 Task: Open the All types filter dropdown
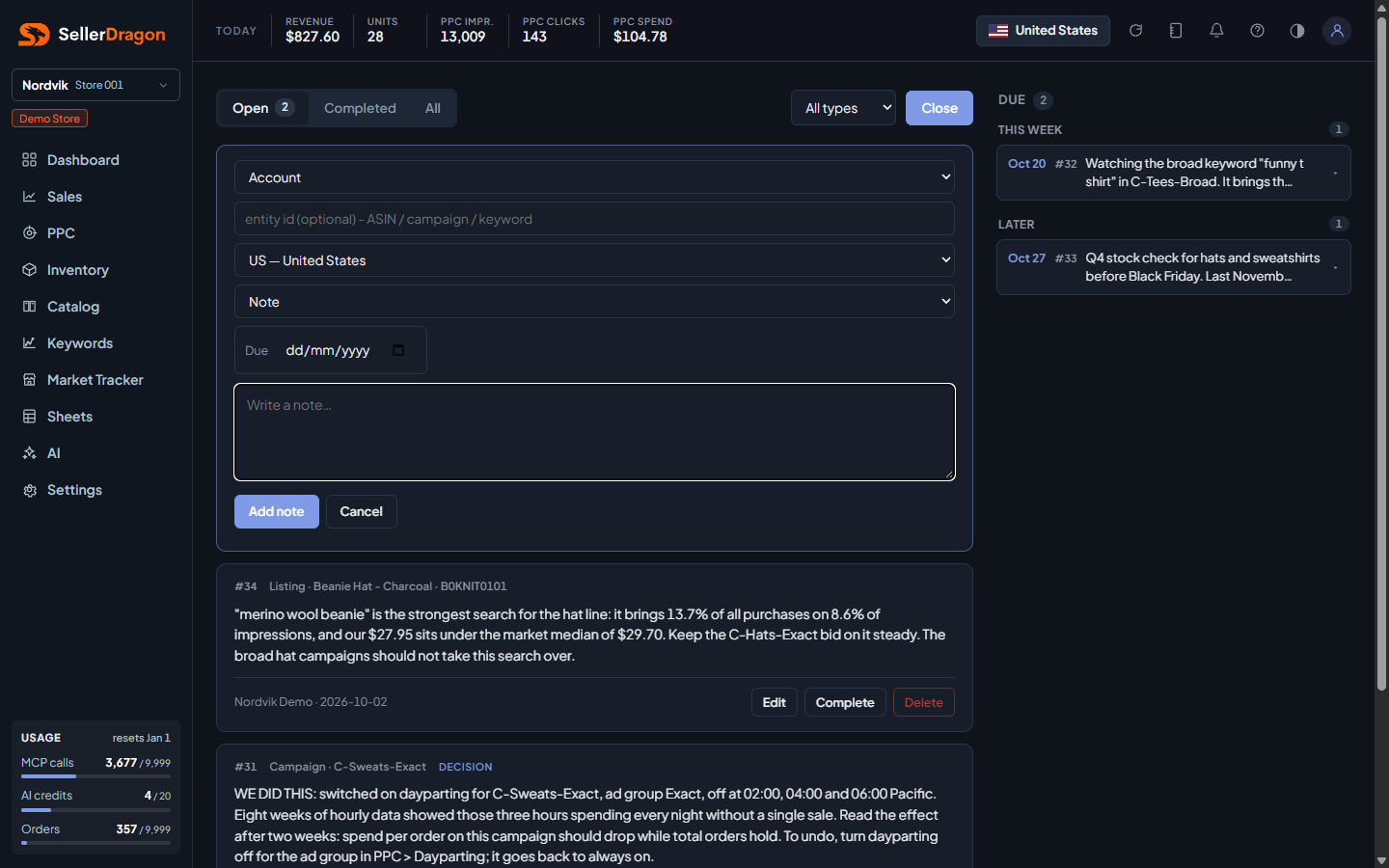(843, 108)
